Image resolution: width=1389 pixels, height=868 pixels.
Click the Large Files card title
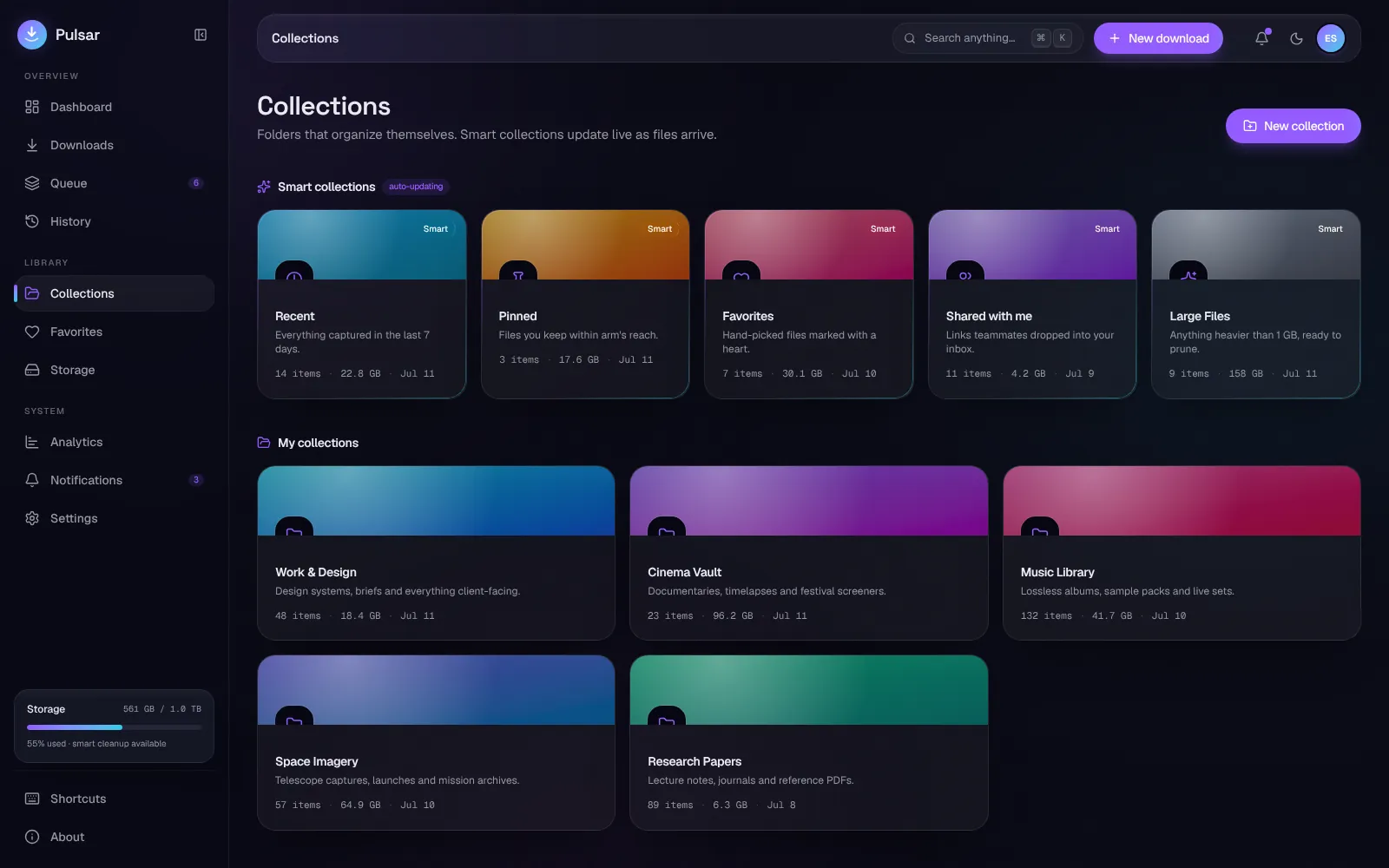(1200, 316)
